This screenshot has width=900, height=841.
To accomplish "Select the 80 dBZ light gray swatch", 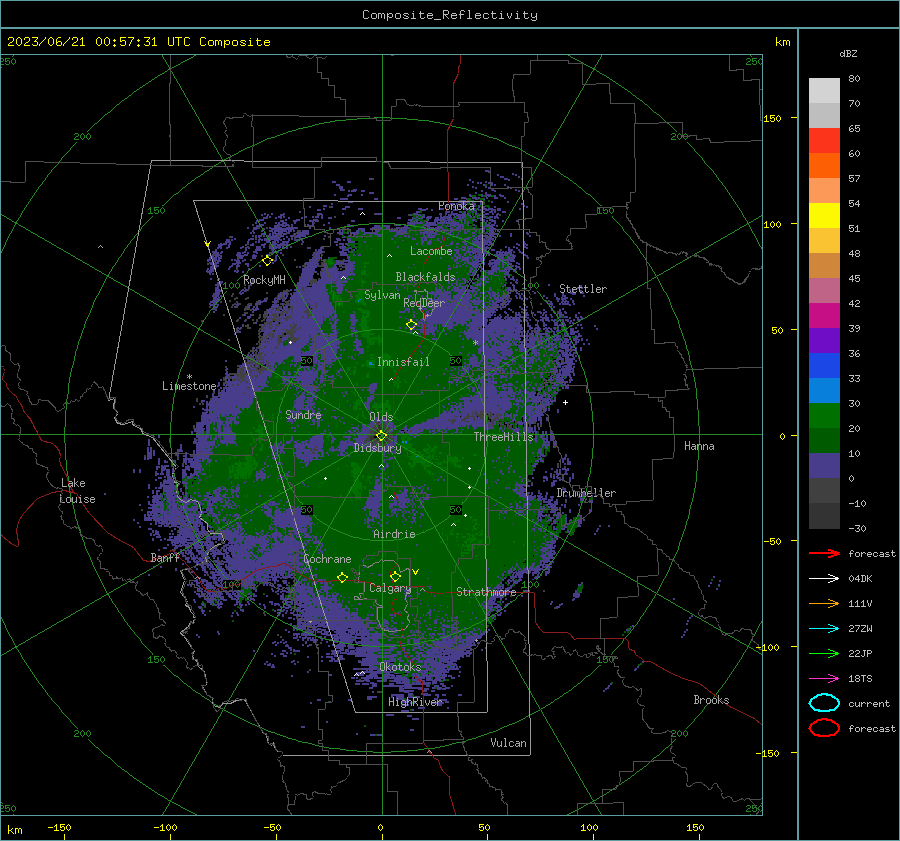I will click(824, 90).
